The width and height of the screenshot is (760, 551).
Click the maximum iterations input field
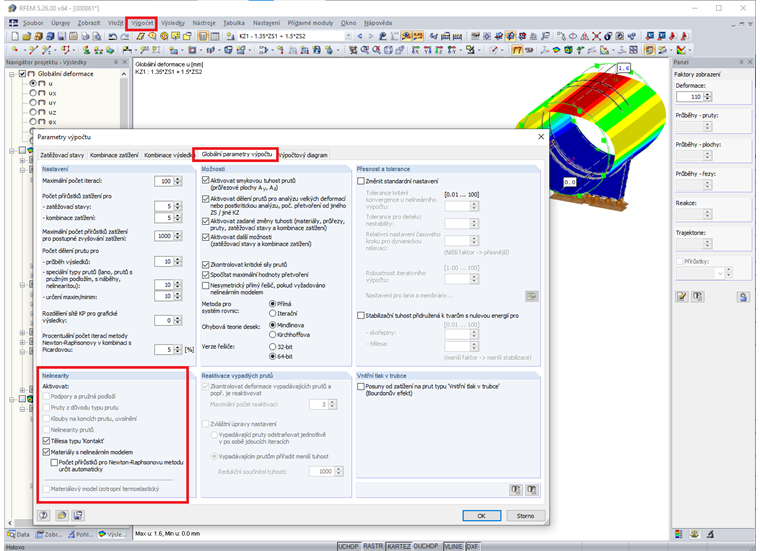[164, 181]
